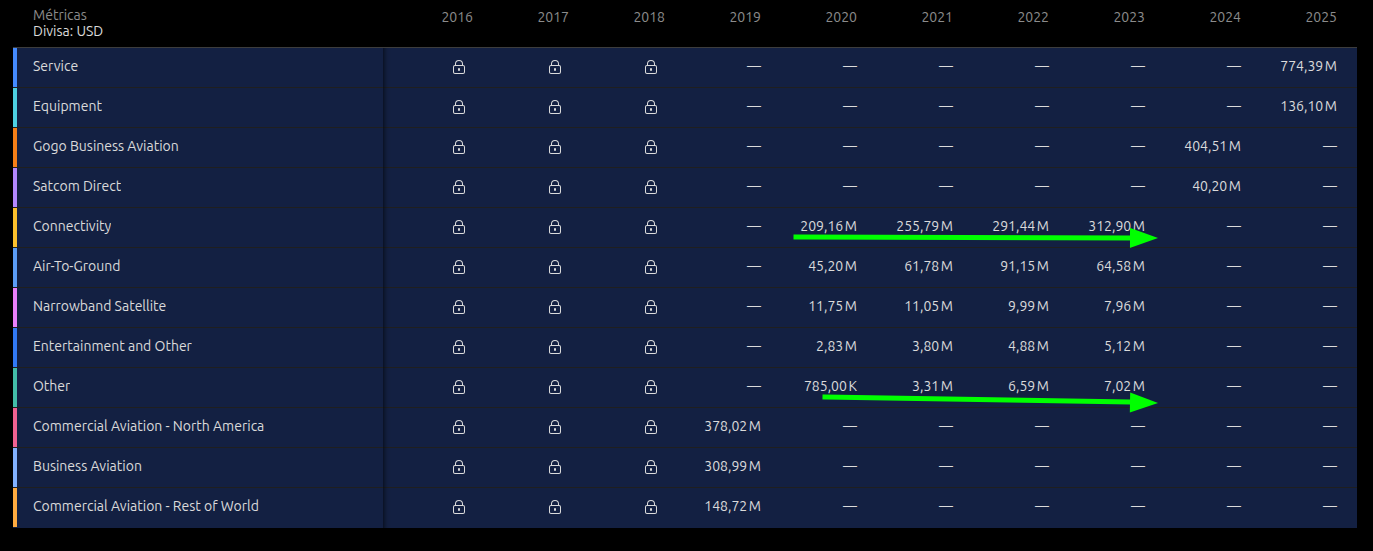Click the 2016 lock for Entertainment and Other

pyautogui.click(x=458, y=347)
